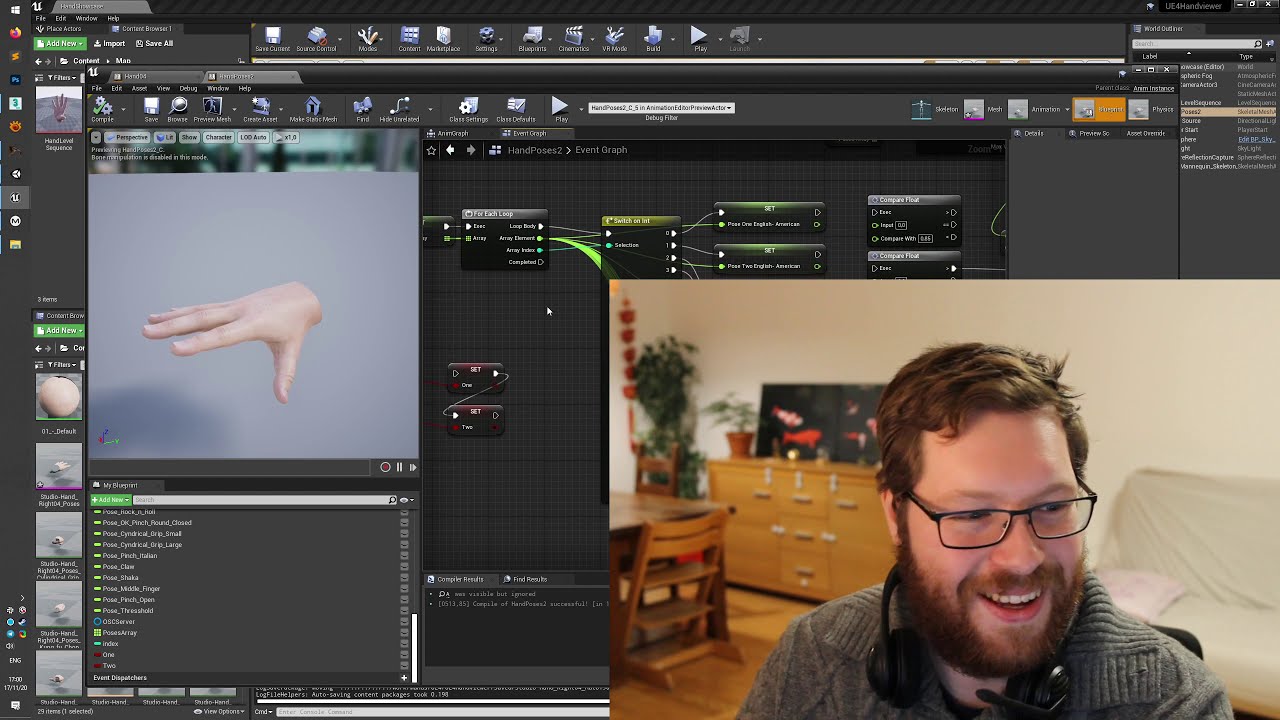Click Make Static Mesh icon
Image resolution: width=1280 pixels, height=720 pixels.
click(313, 109)
